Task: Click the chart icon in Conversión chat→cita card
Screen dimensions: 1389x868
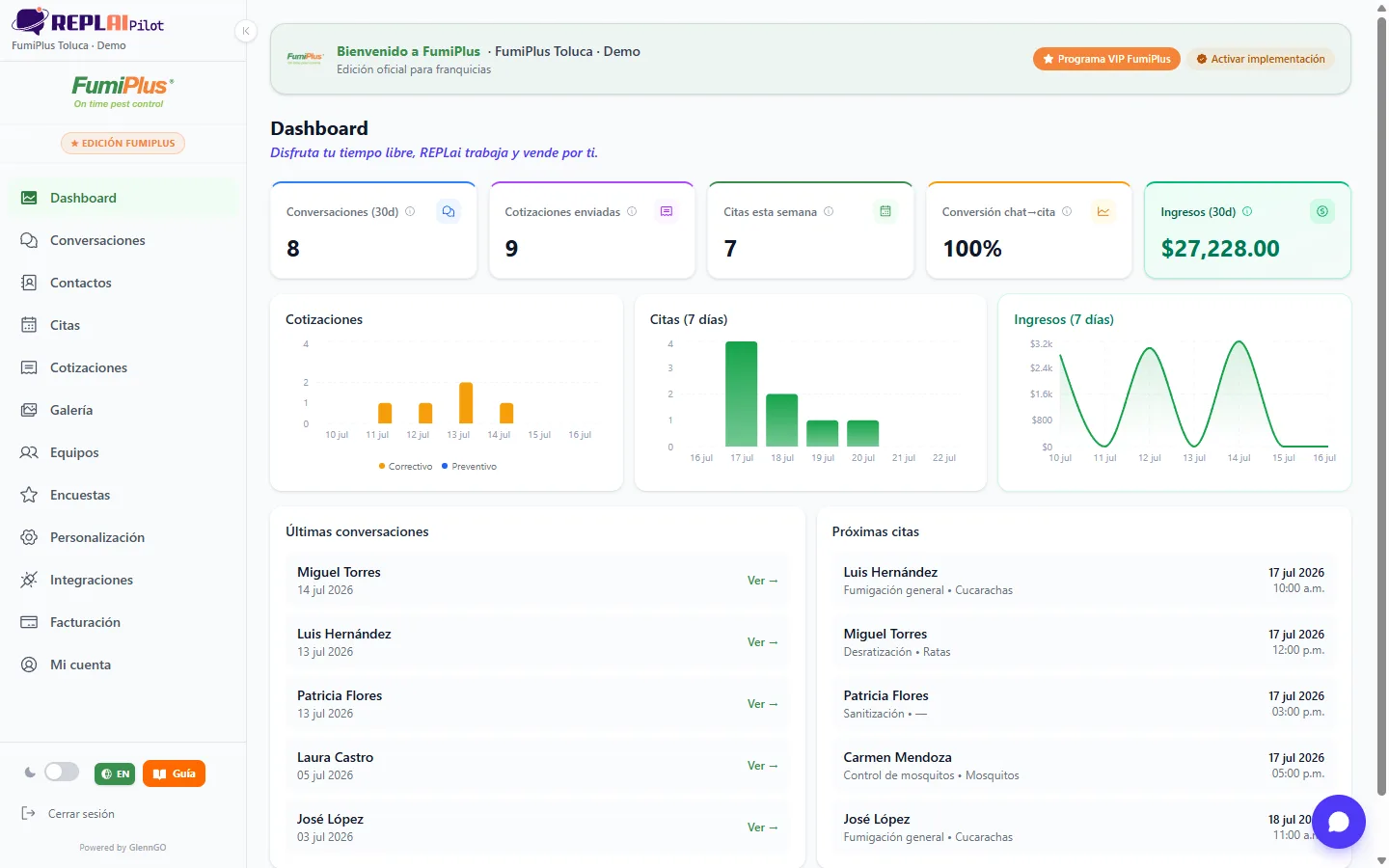Action: point(1103,211)
